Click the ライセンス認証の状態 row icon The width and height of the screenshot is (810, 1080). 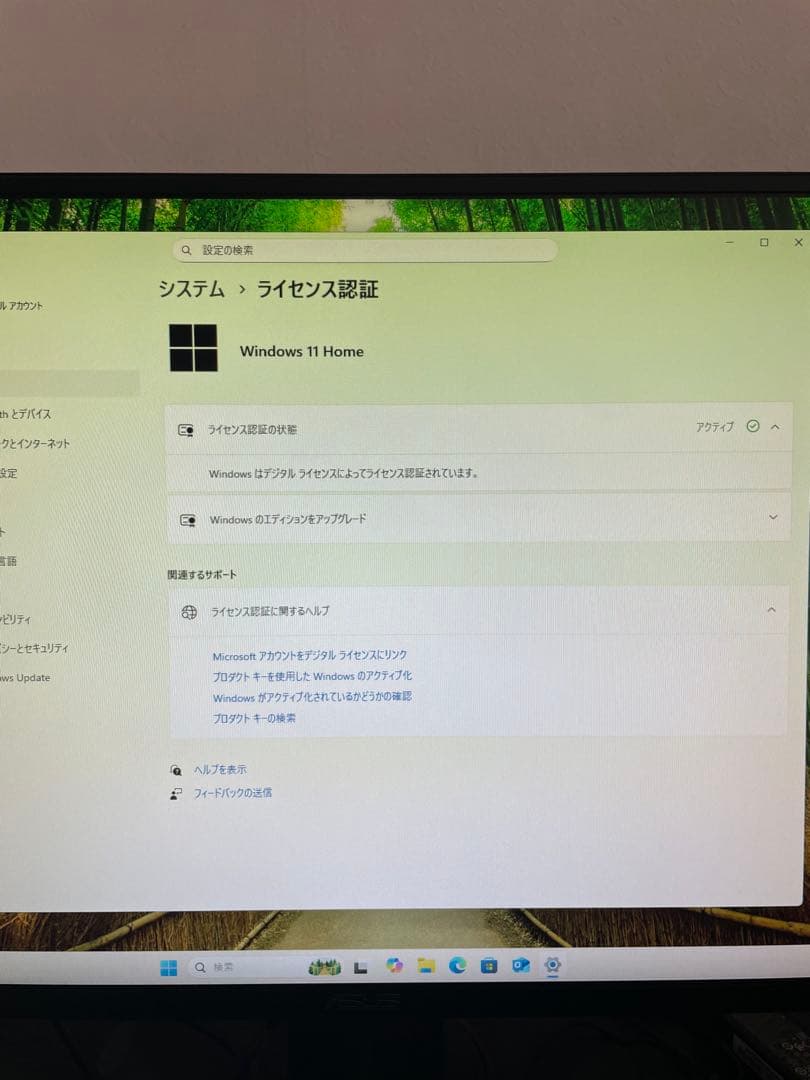(x=186, y=430)
